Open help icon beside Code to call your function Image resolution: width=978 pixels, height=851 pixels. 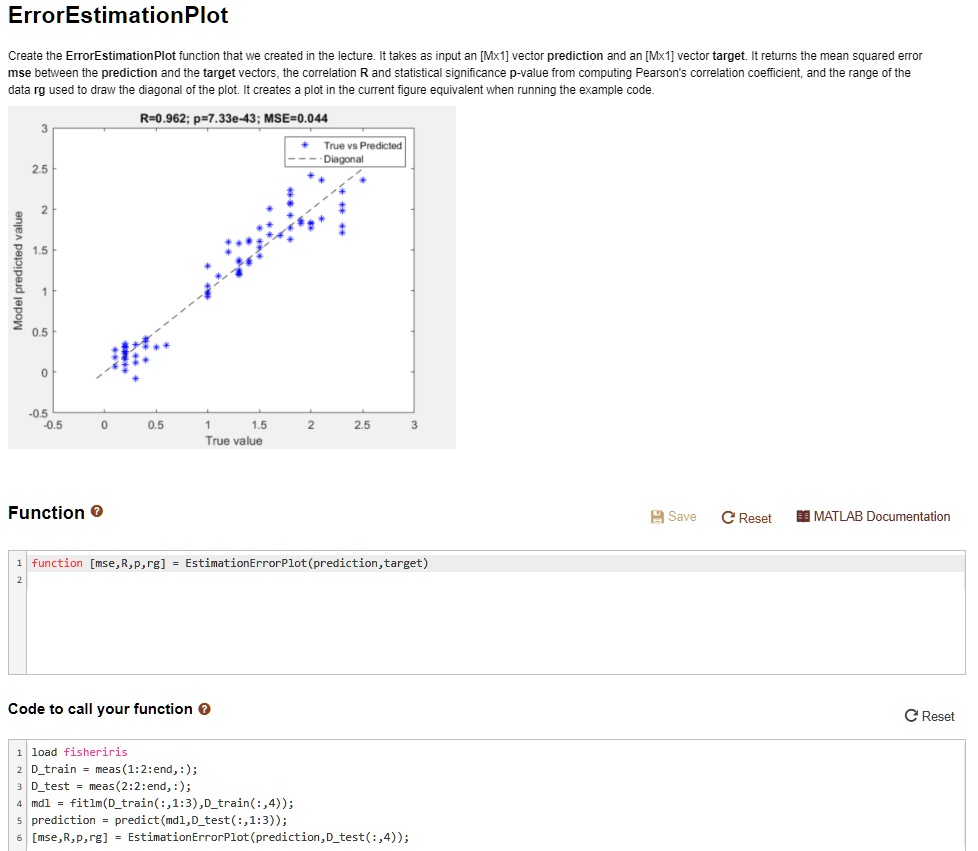[x=204, y=709]
